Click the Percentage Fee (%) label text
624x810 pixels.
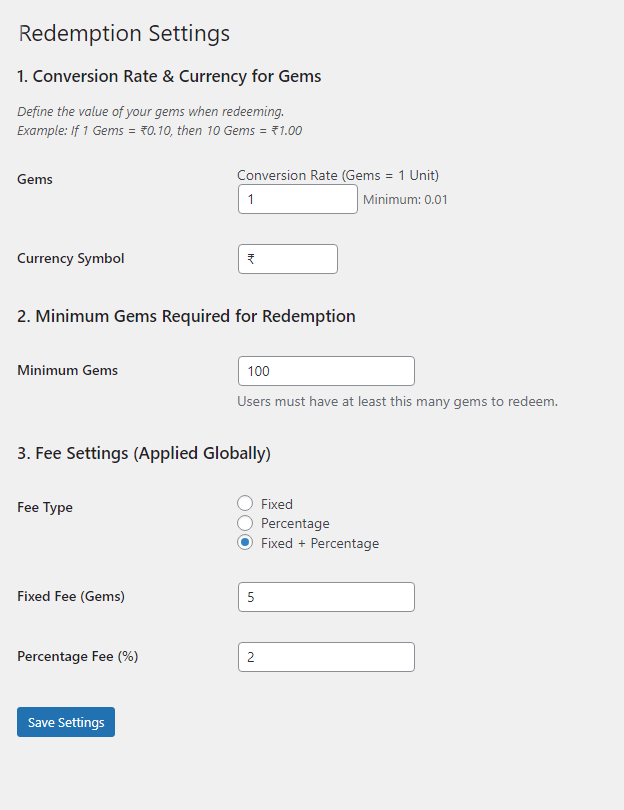click(78, 656)
